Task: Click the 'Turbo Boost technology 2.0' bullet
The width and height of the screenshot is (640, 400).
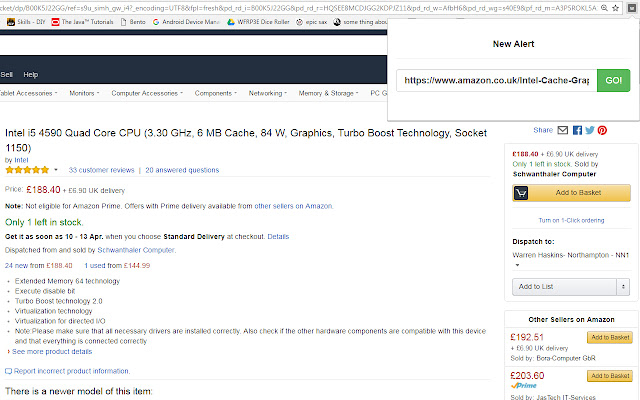Action: click(x=58, y=301)
